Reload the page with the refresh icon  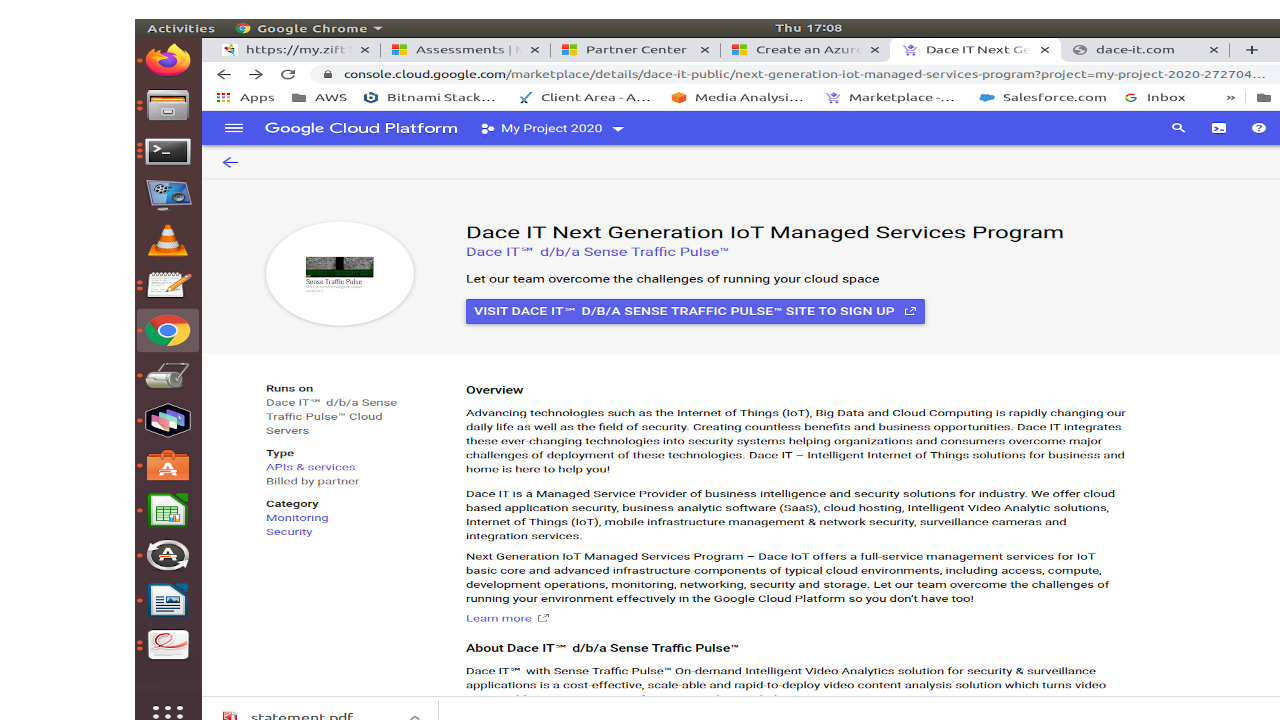(288, 74)
